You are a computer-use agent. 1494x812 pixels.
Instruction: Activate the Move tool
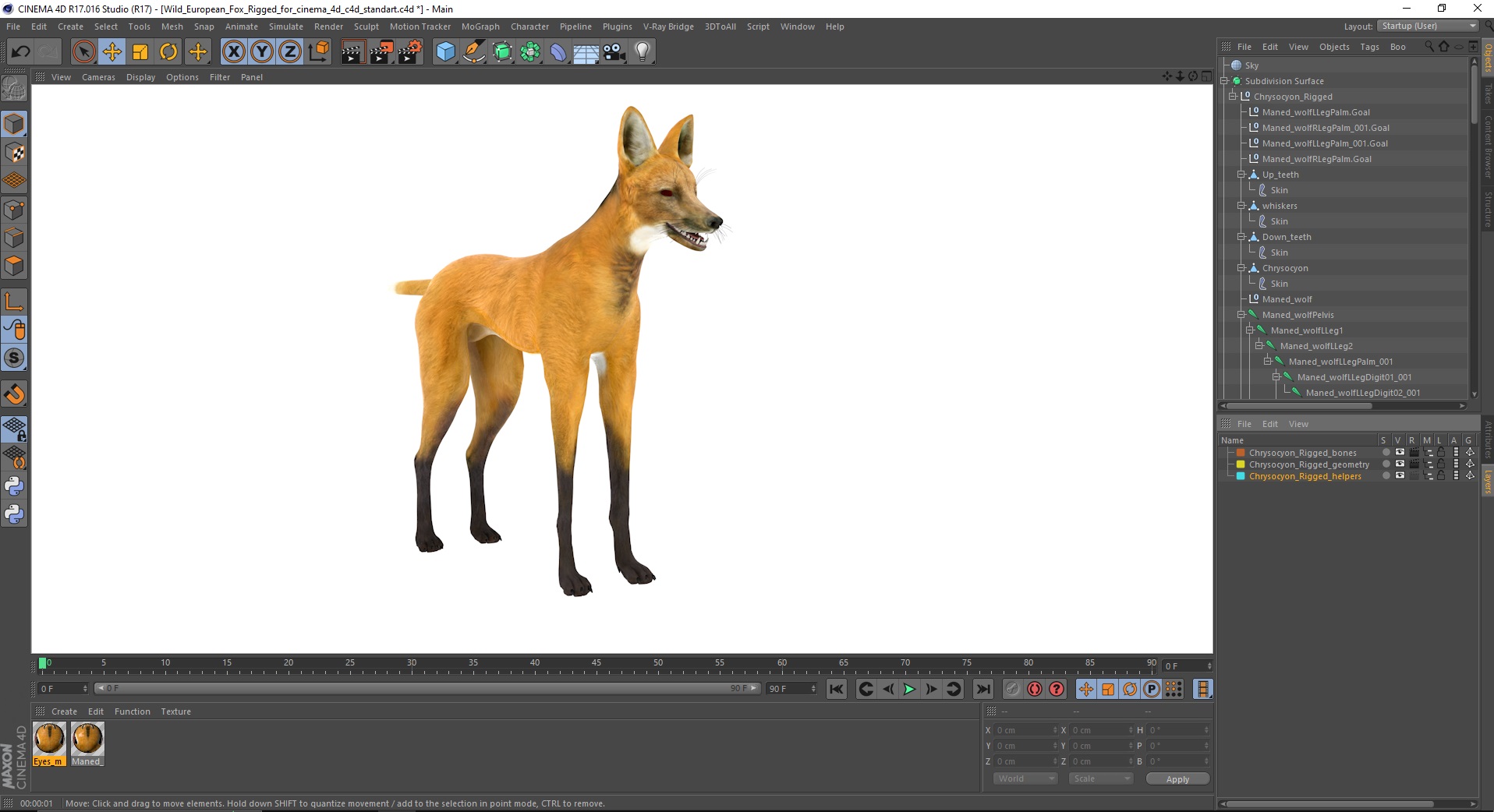click(112, 52)
